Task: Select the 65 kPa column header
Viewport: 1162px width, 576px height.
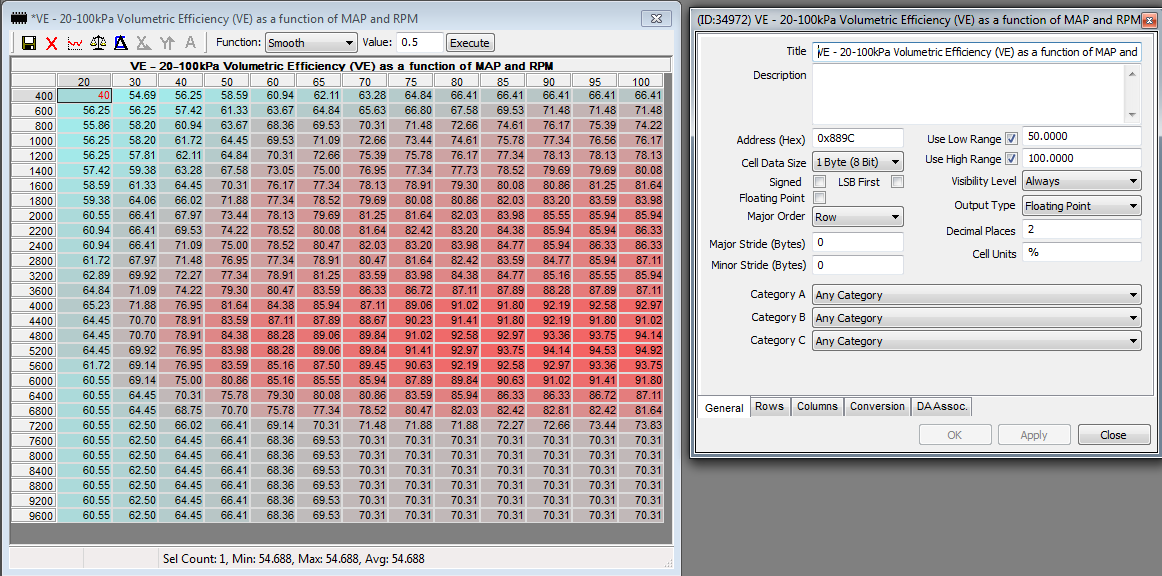Action: 319,81
